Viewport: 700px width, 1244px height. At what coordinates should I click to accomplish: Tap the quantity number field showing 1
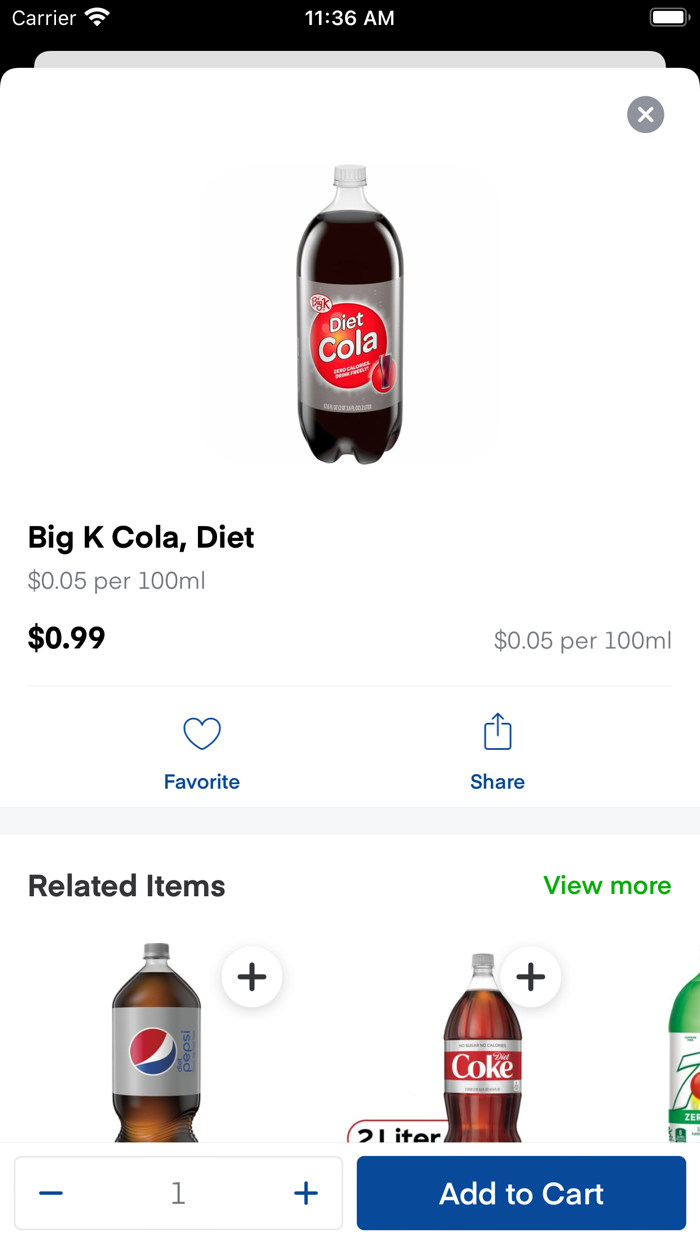(178, 1192)
